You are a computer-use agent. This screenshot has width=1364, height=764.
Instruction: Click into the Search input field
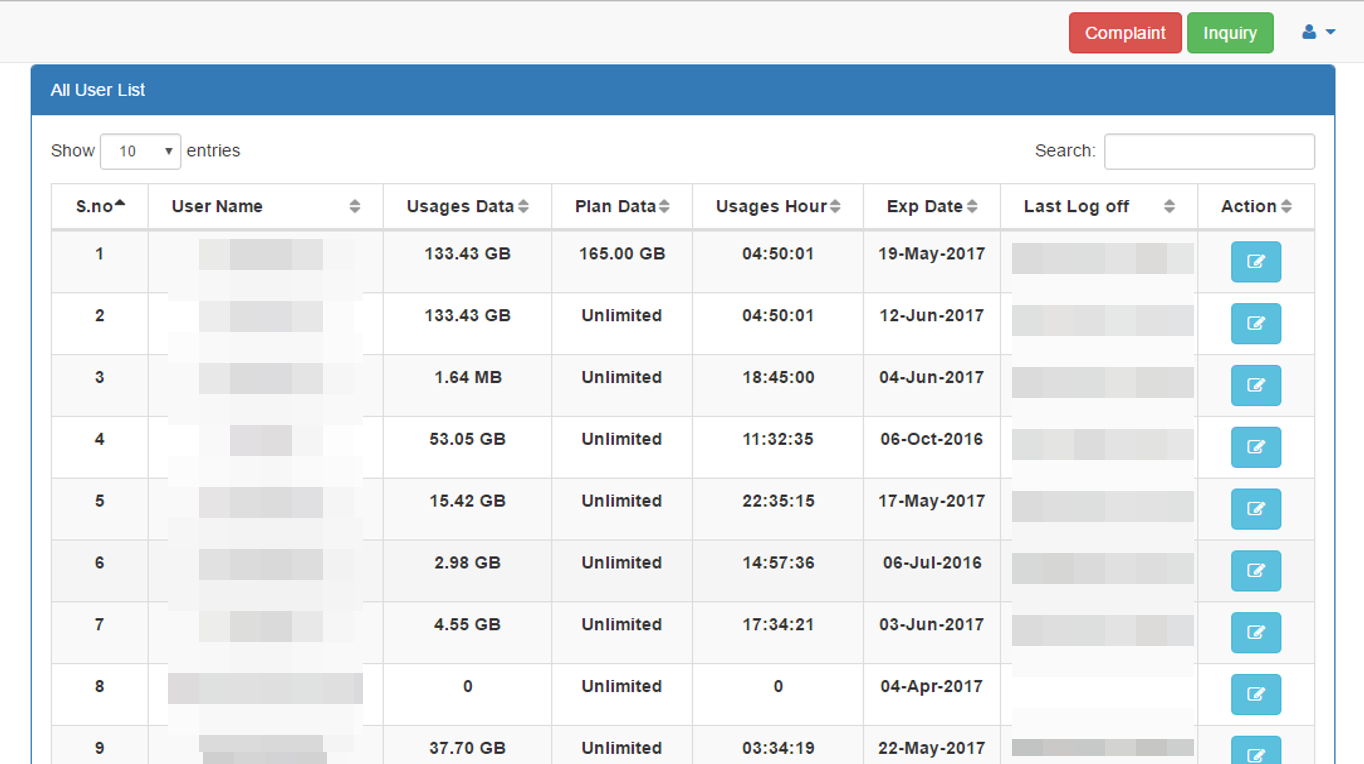(x=1209, y=151)
